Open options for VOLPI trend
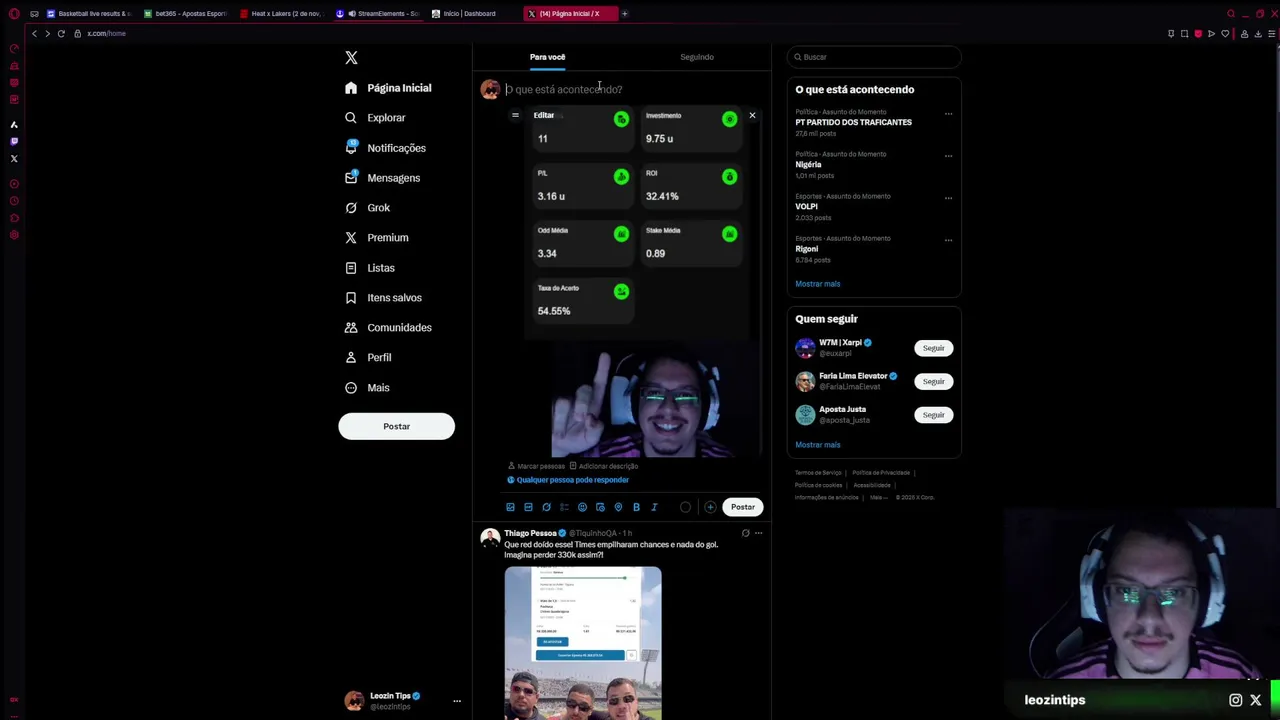This screenshot has width=1280, height=720. click(948, 198)
